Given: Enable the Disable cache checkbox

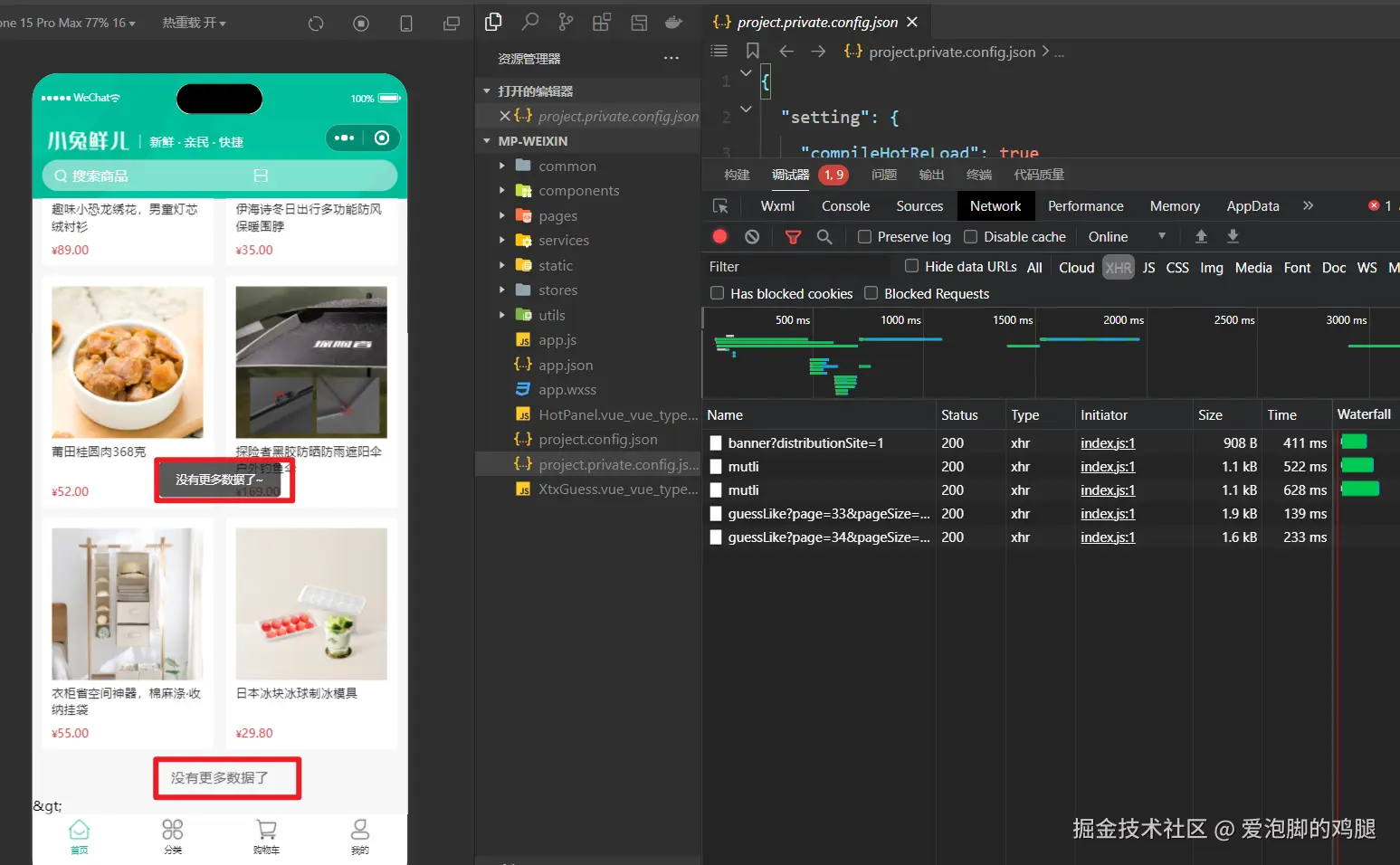Looking at the screenshot, I should point(970,237).
